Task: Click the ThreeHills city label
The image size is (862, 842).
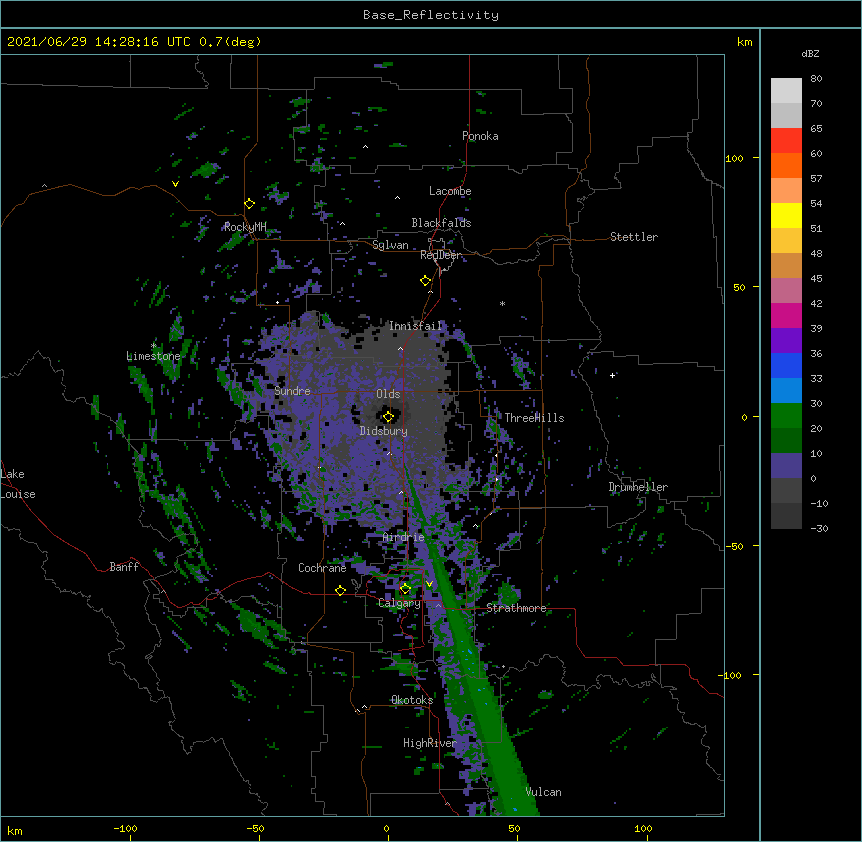Action: coord(534,418)
